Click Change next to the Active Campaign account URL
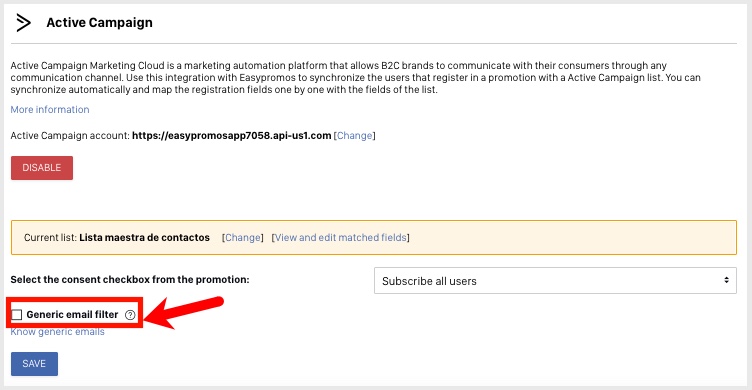 (354, 136)
